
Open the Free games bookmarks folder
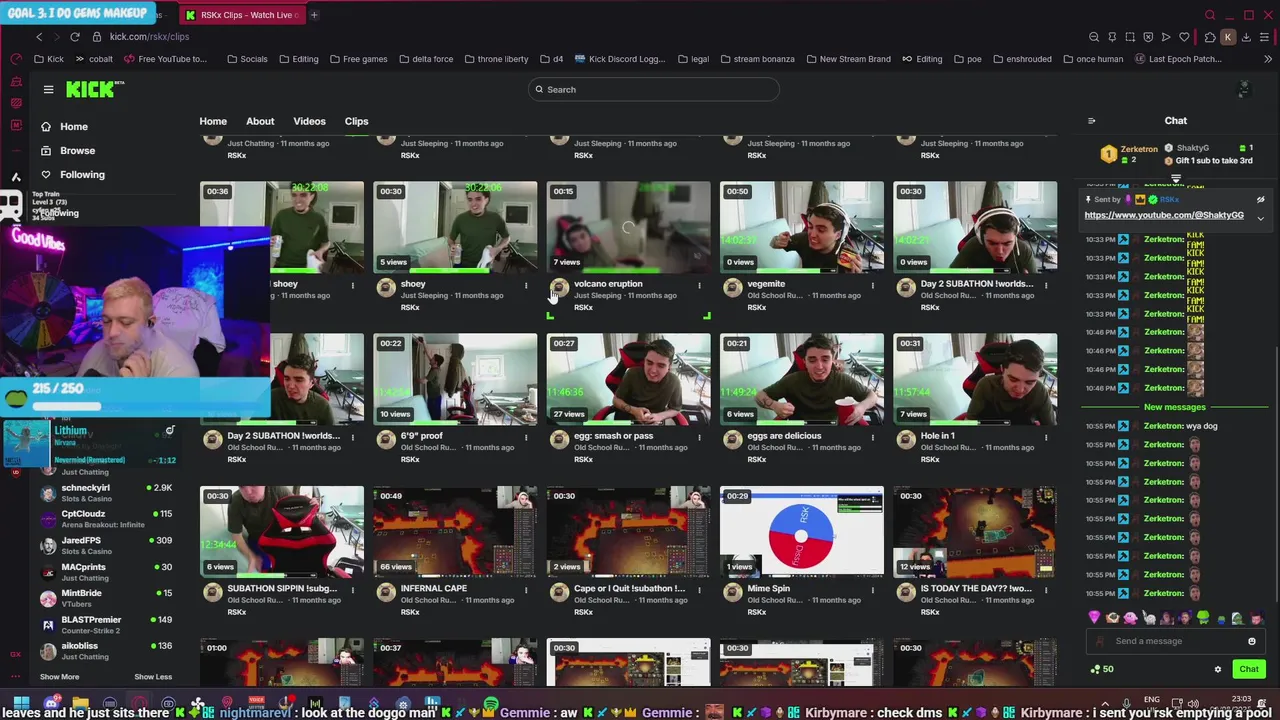358,59
